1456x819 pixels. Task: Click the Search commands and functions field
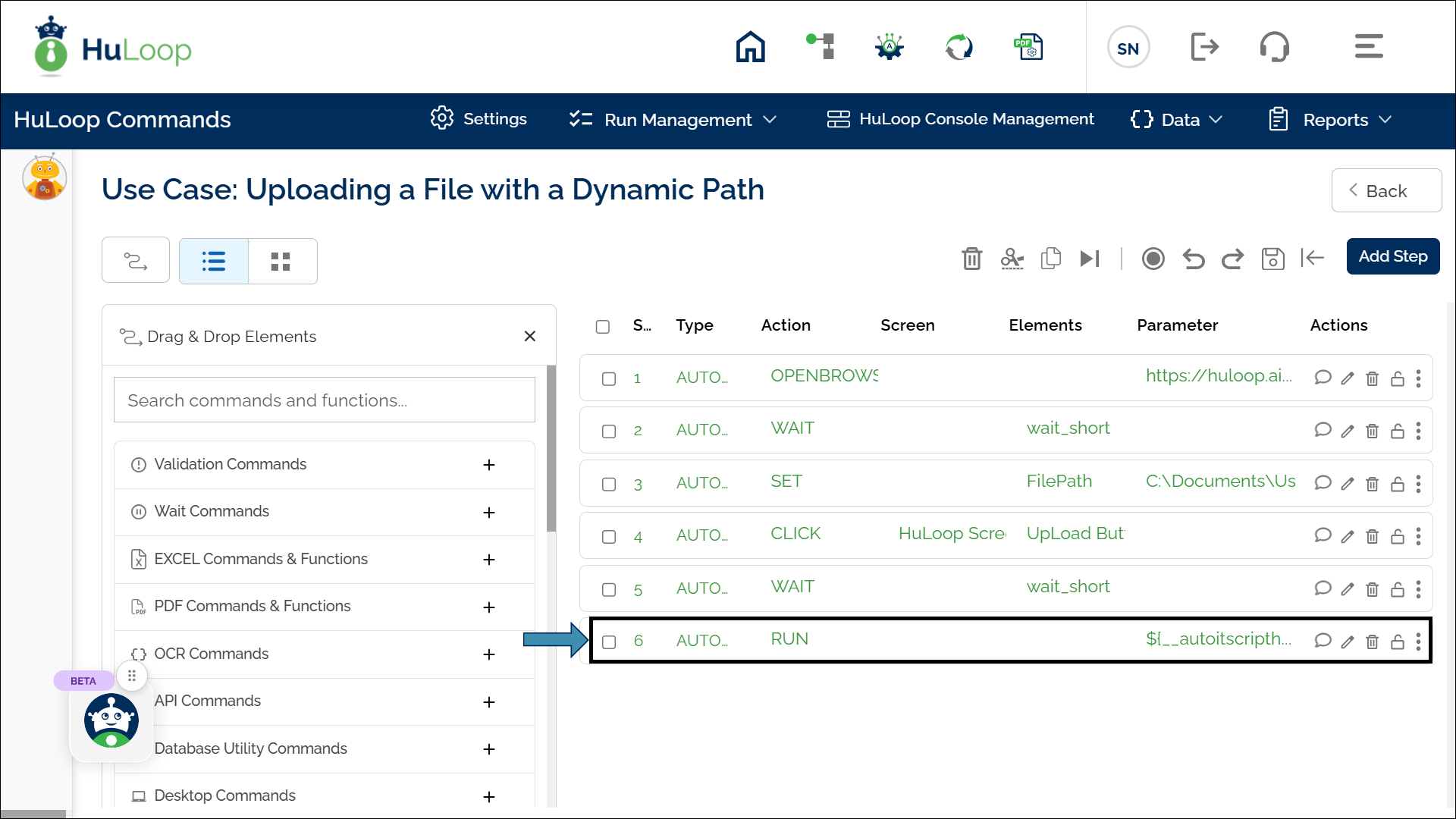point(324,400)
